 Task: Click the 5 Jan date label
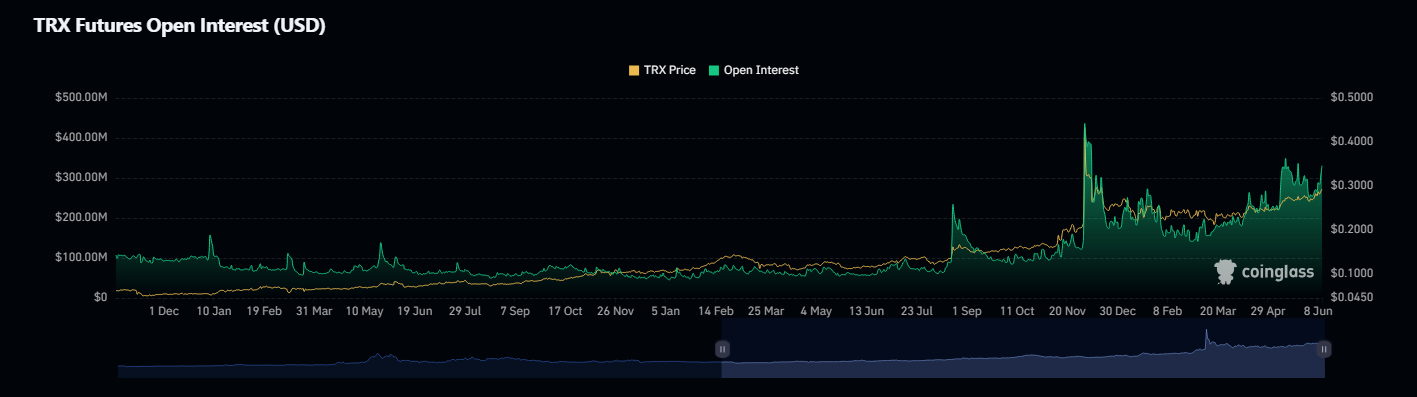tap(666, 311)
